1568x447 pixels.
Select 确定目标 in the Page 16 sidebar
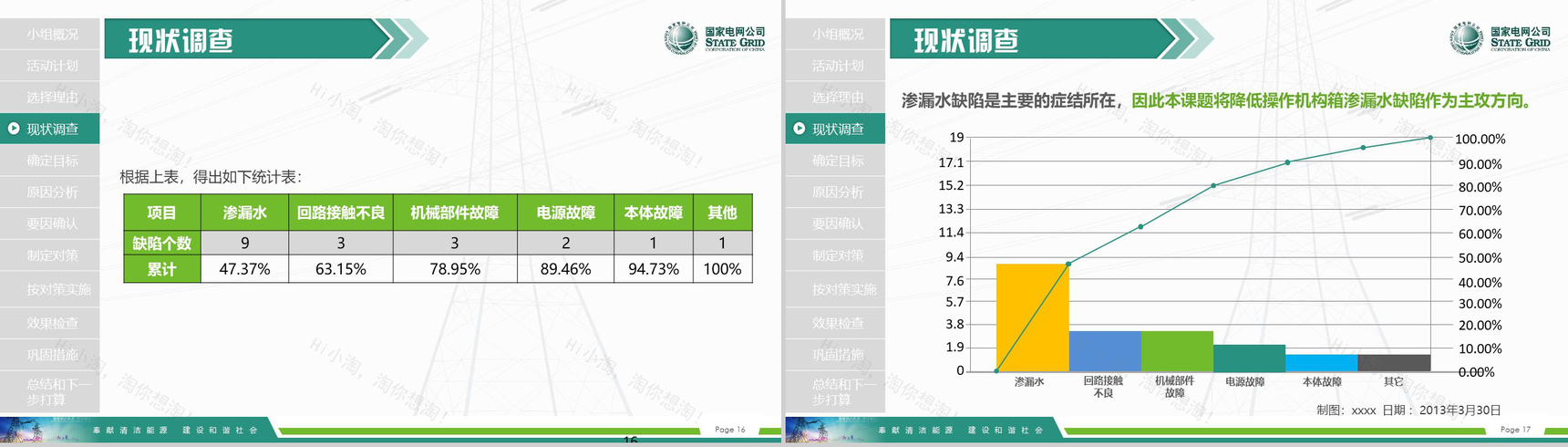(52, 161)
